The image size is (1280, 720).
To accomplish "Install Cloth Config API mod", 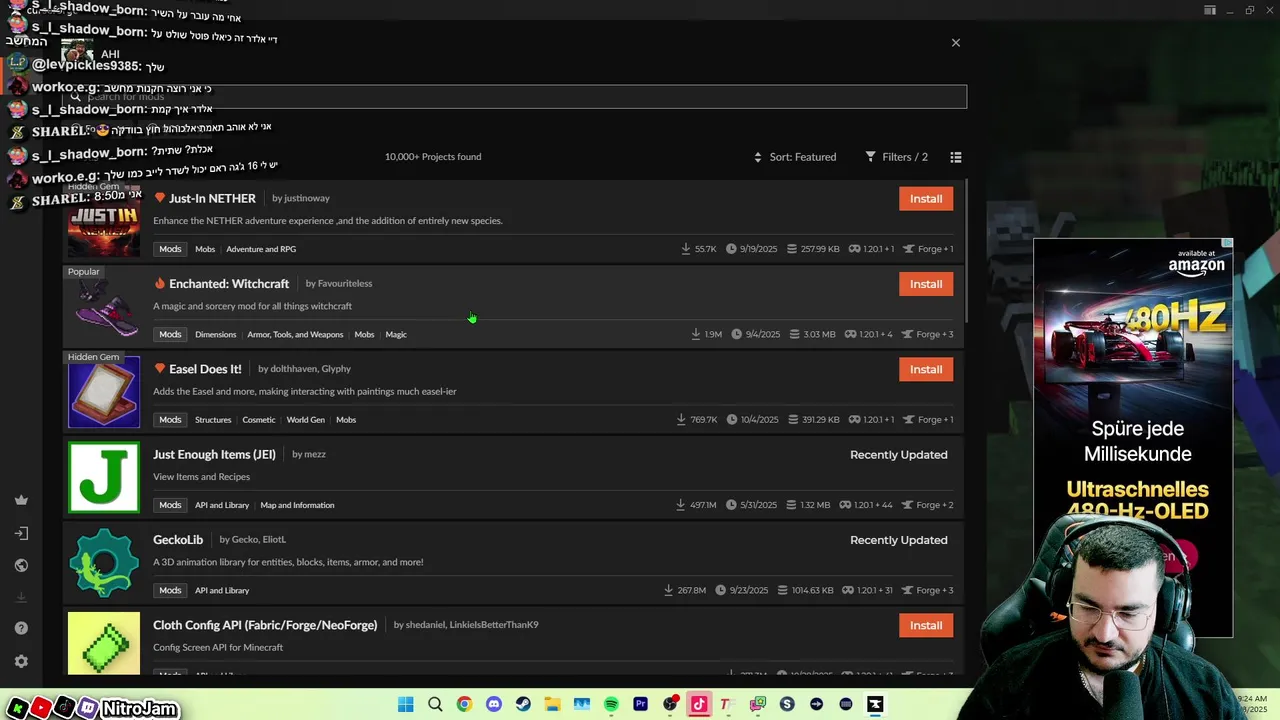I will 926,625.
